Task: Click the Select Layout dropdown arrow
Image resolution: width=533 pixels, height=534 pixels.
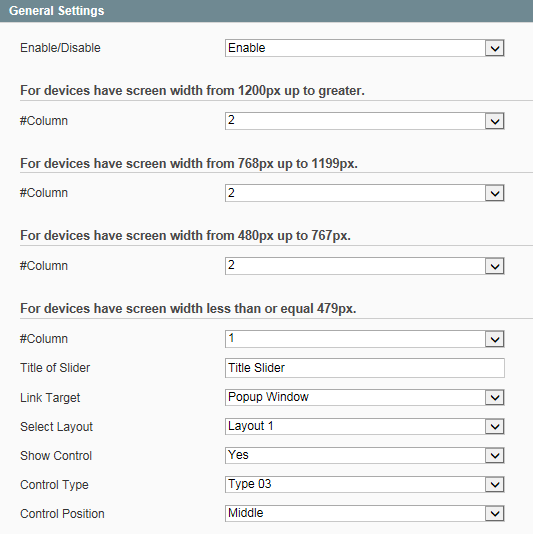Action: coord(495,426)
